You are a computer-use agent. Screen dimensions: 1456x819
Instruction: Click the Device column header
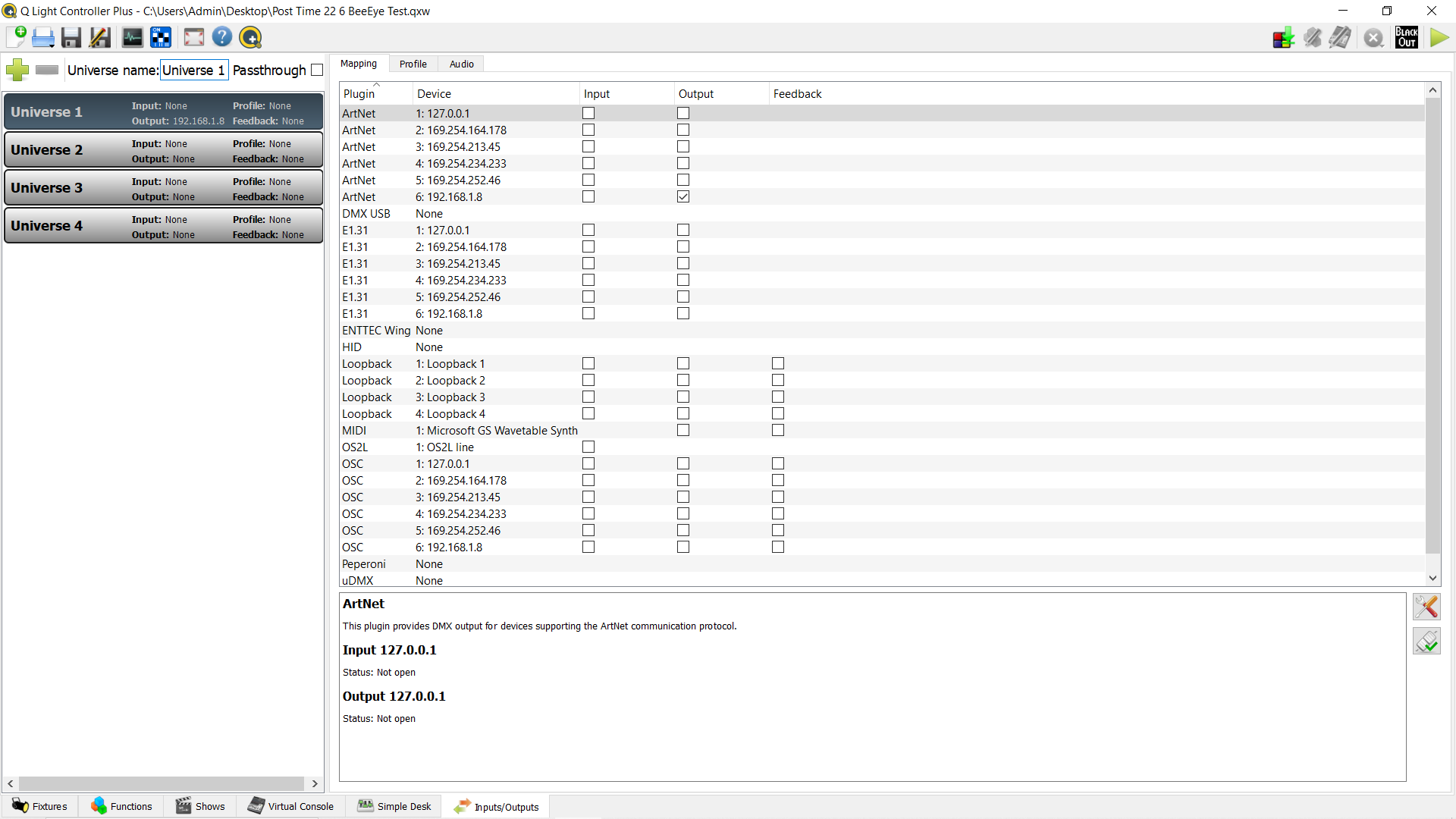click(497, 94)
